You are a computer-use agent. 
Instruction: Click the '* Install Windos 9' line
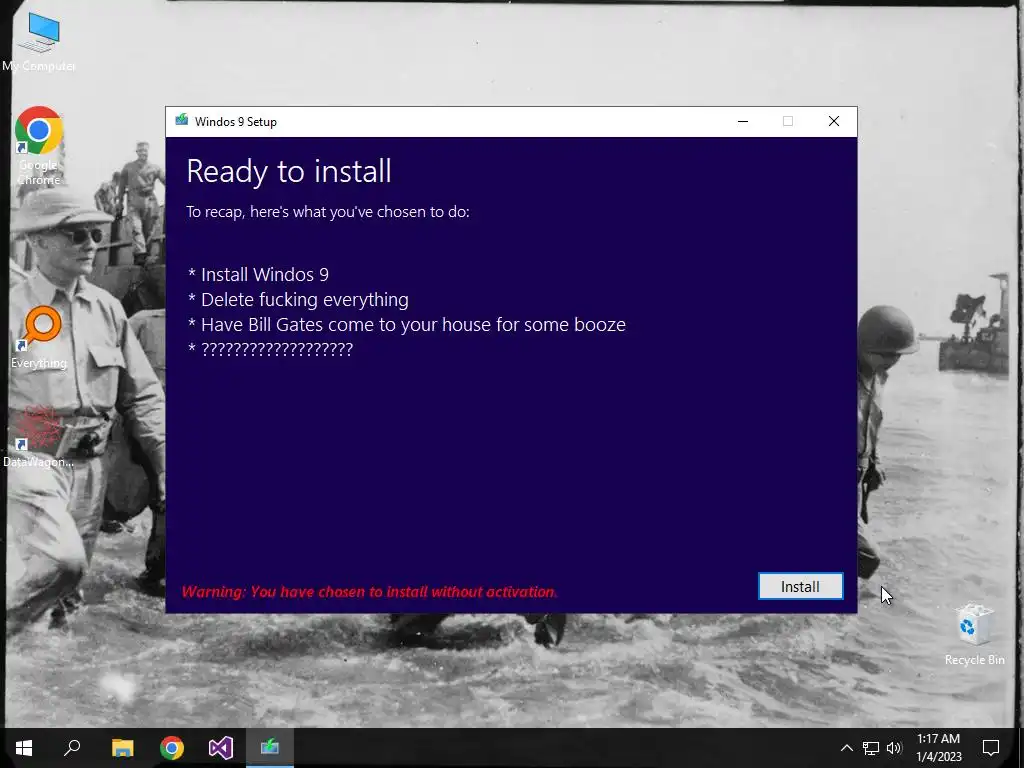tap(258, 274)
